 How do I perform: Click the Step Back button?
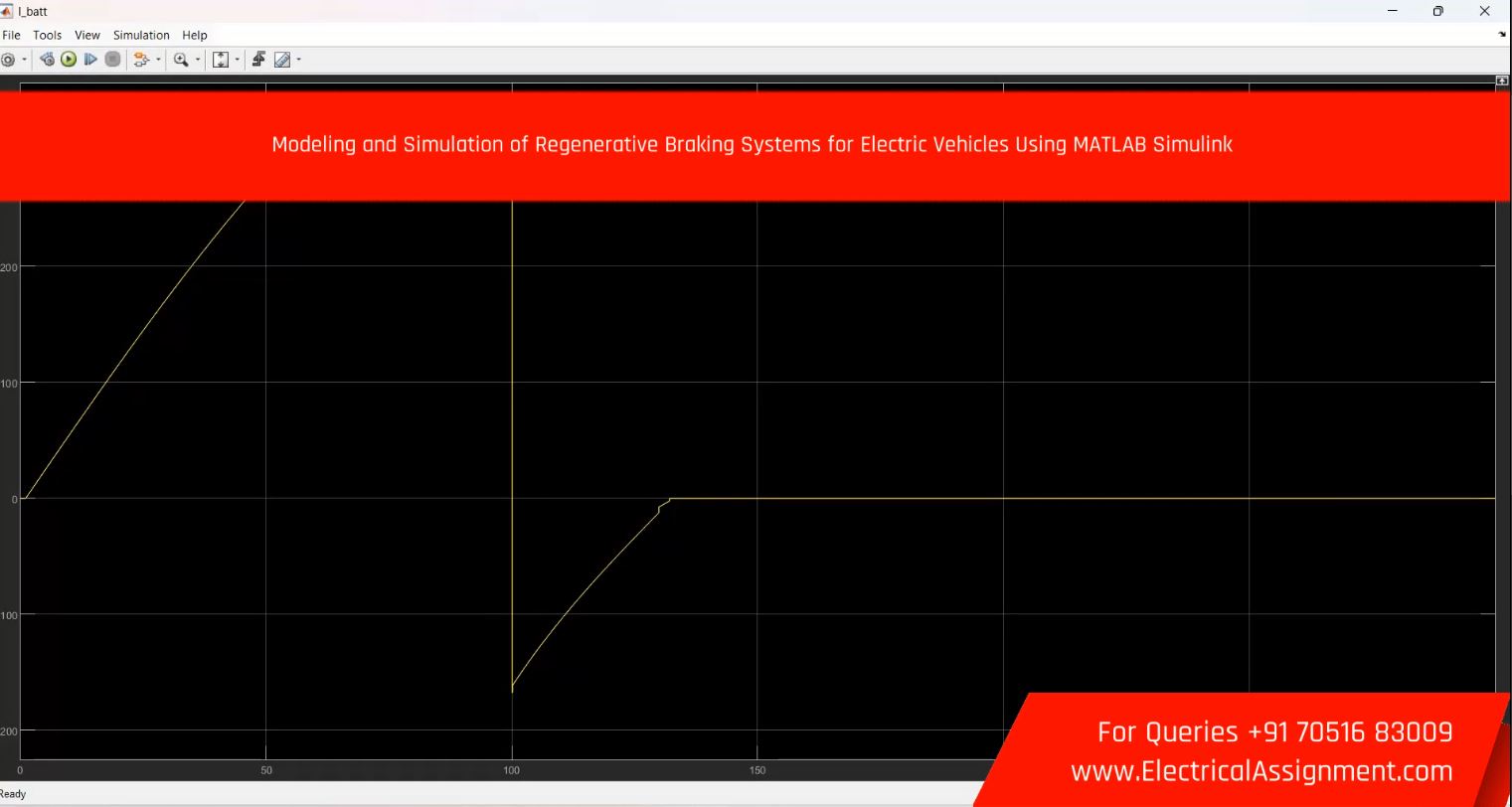(47, 60)
